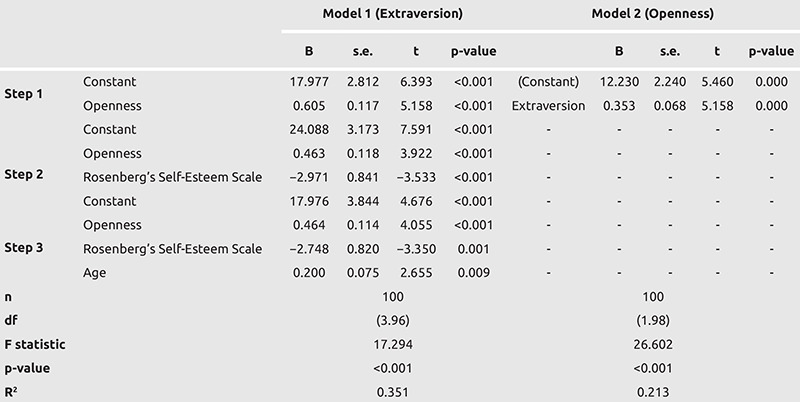Viewport: 800px width, 402px height.
Task: Click the B coefficient −2.971
Action: 309,177
